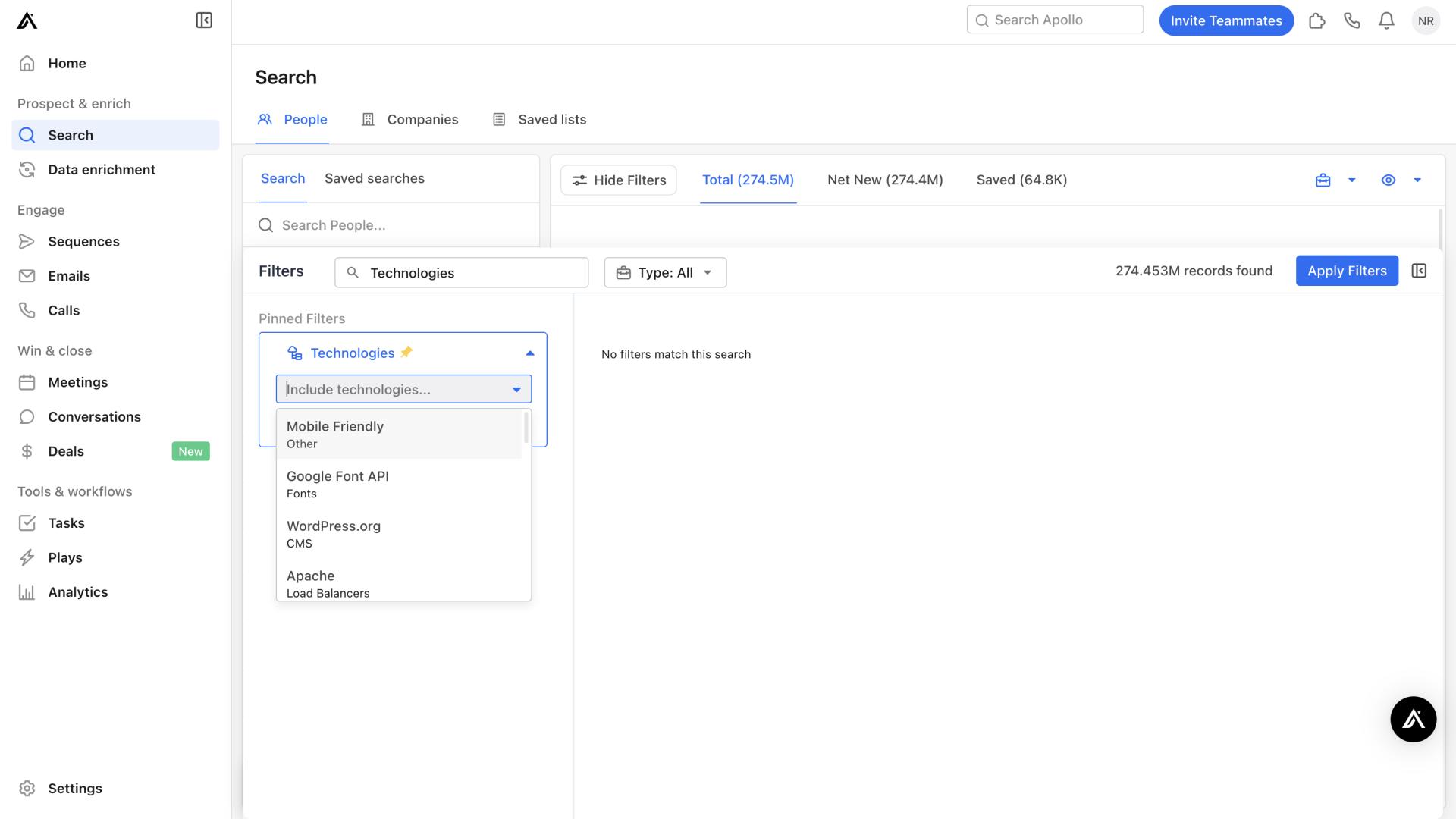Show Total (274.5M) results tab
Image resolution: width=1456 pixels, height=819 pixels.
pos(748,180)
